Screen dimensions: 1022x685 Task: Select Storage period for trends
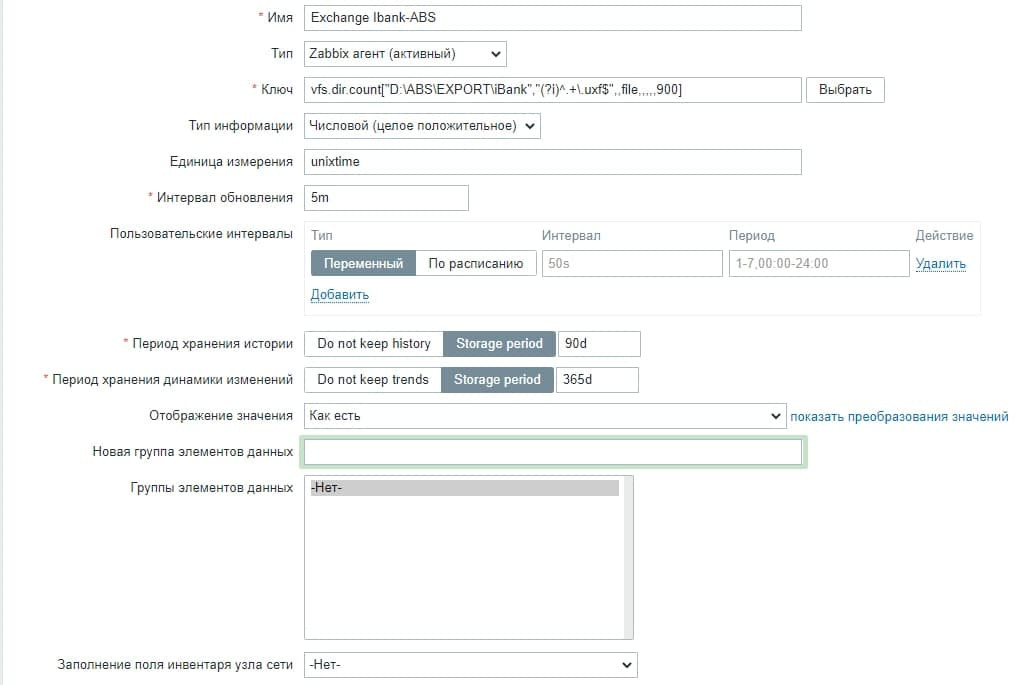pyautogui.click(x=497, y=380)
